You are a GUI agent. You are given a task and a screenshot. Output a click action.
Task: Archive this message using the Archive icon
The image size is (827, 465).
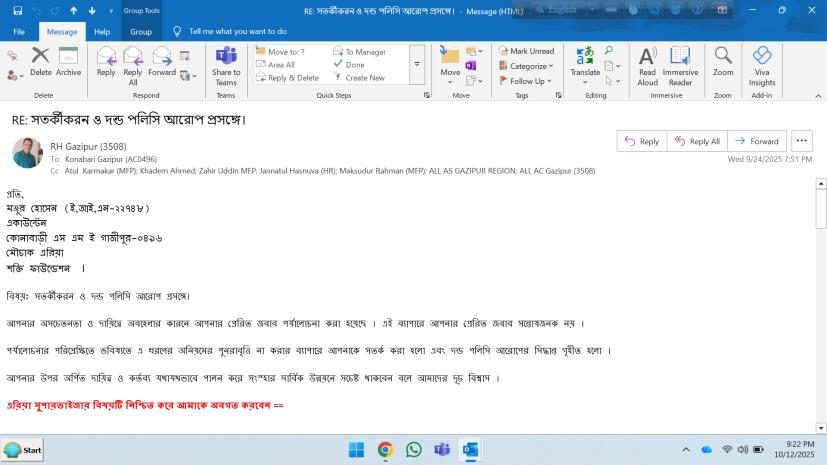pos(68,60)
